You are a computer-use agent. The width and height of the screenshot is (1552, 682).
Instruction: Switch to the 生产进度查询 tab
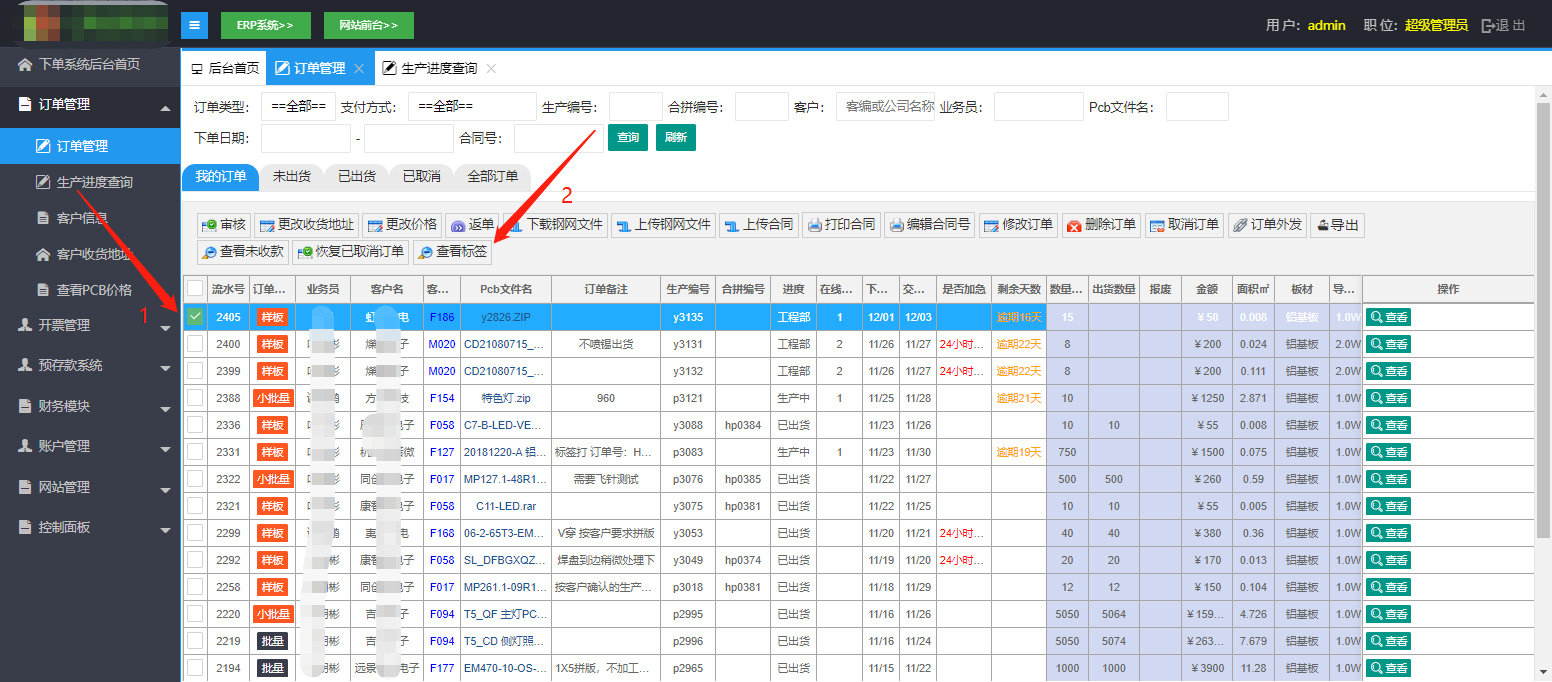438,68
